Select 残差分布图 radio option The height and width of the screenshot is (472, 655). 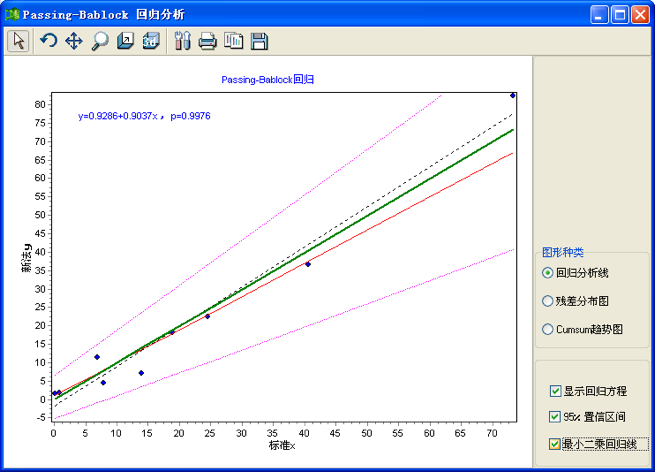click(548, 301)
